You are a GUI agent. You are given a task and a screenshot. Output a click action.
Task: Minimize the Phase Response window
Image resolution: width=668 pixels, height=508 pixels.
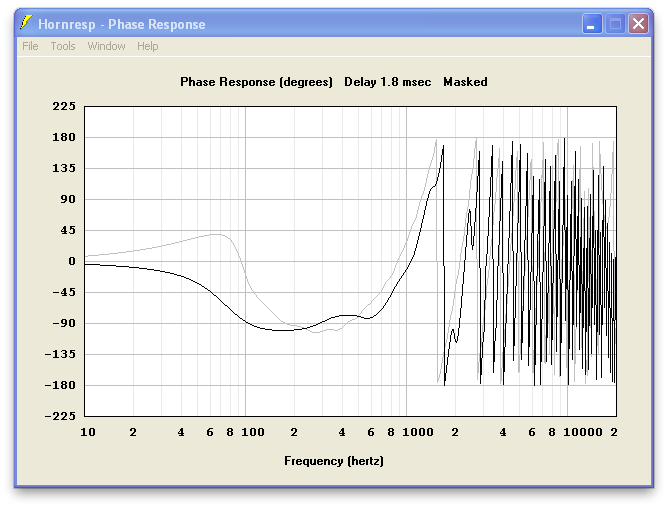point(592,23)
